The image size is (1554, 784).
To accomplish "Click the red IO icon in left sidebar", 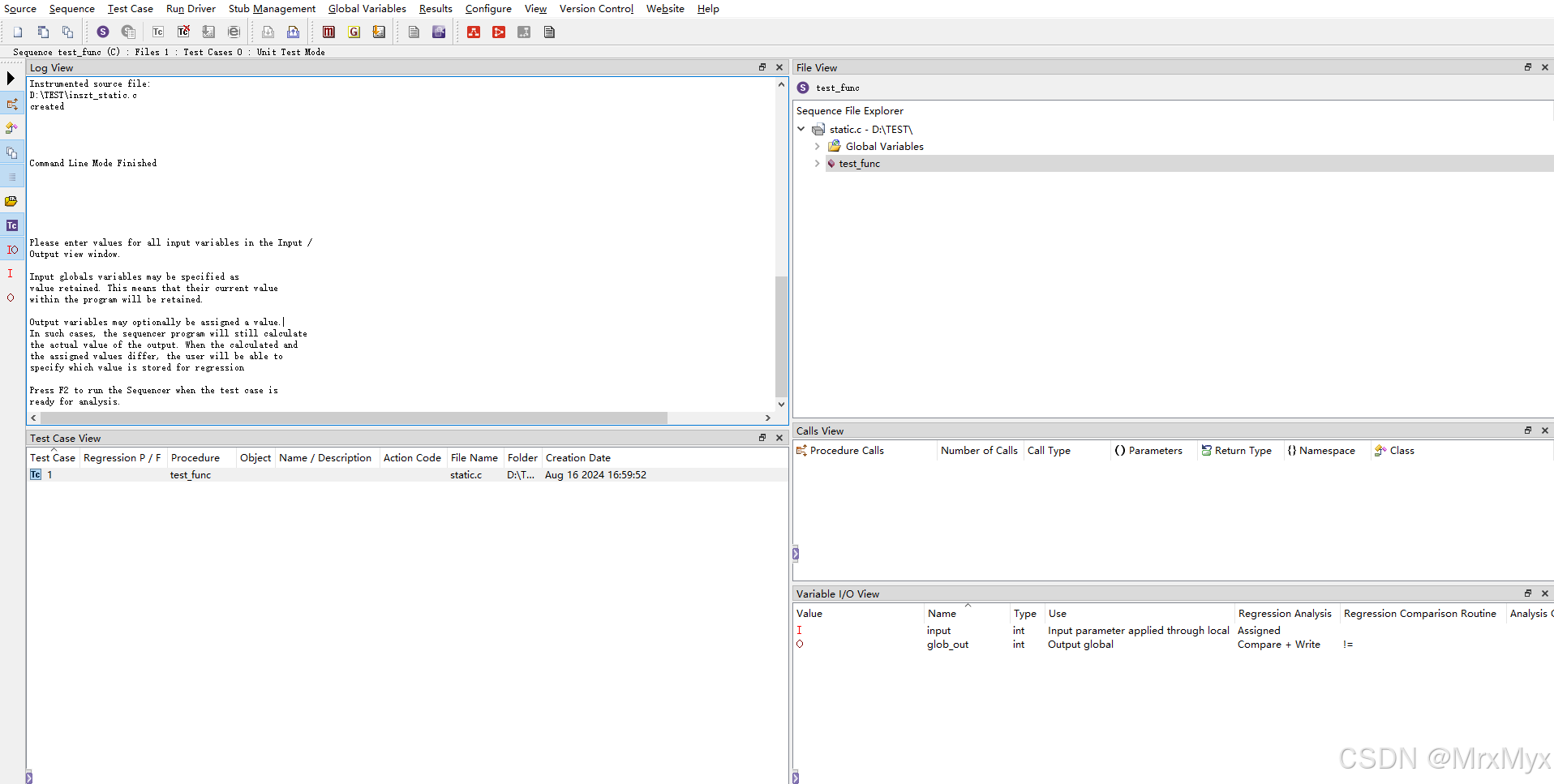I will pyautogui.click(x=12, y=250).
